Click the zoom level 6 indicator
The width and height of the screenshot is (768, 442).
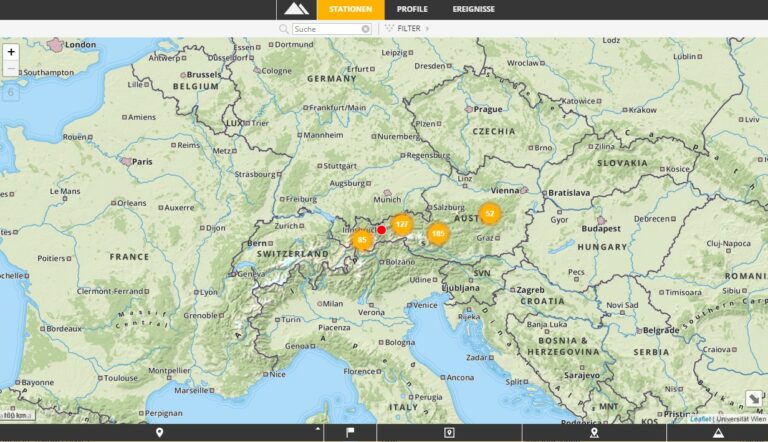pos(11,93)
